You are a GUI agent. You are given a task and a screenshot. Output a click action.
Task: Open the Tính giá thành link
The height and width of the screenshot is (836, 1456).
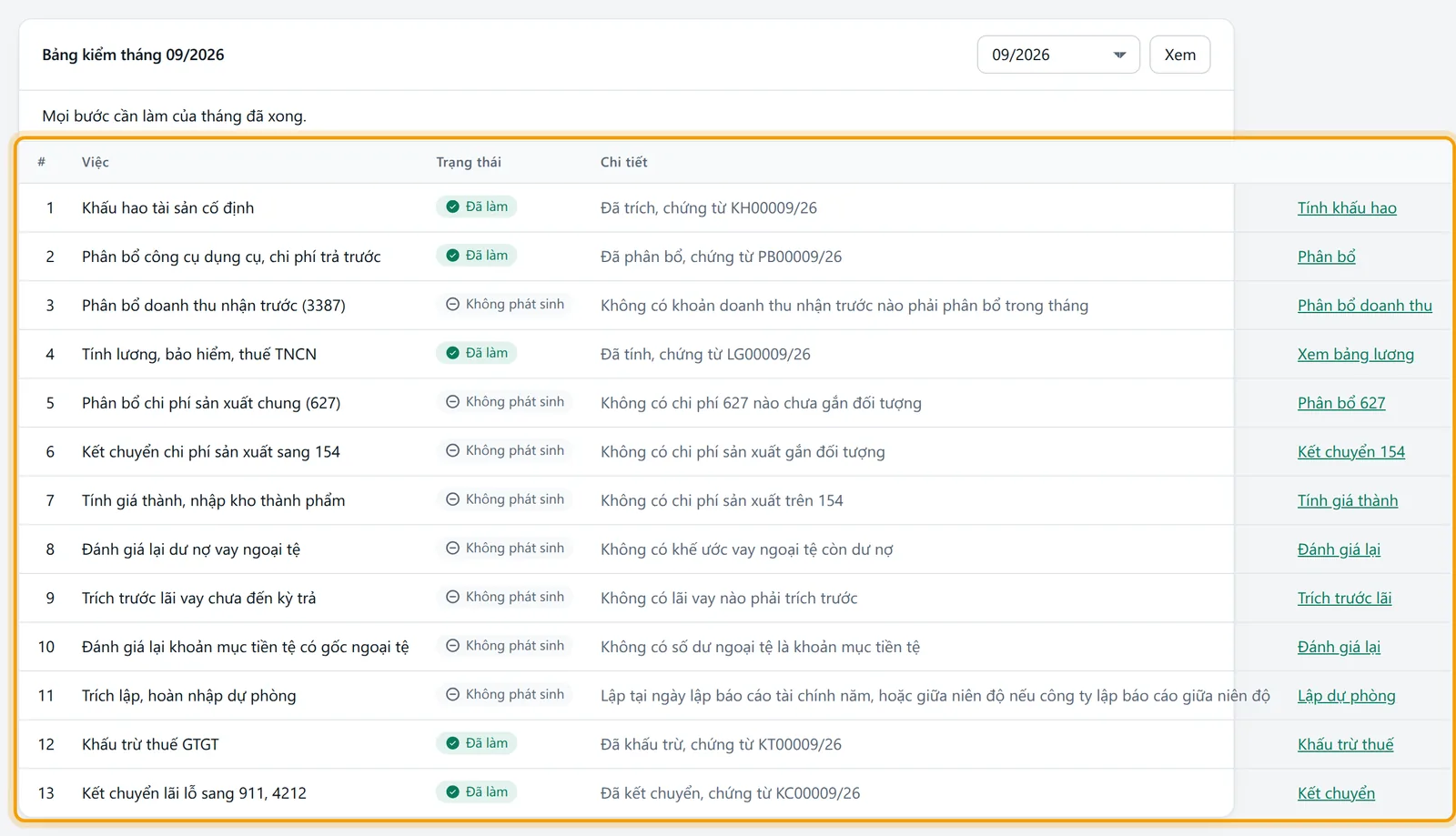tap(1348, 500)
